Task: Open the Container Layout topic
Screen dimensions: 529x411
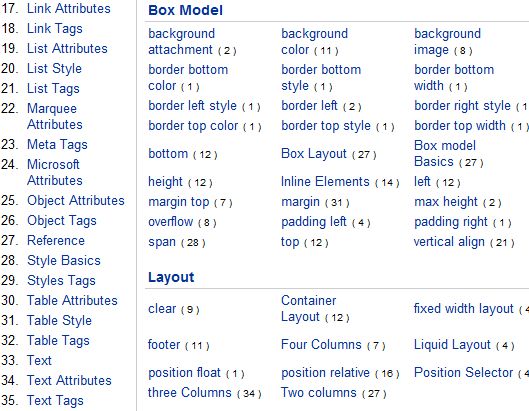Action: click(x=309, y=308)
